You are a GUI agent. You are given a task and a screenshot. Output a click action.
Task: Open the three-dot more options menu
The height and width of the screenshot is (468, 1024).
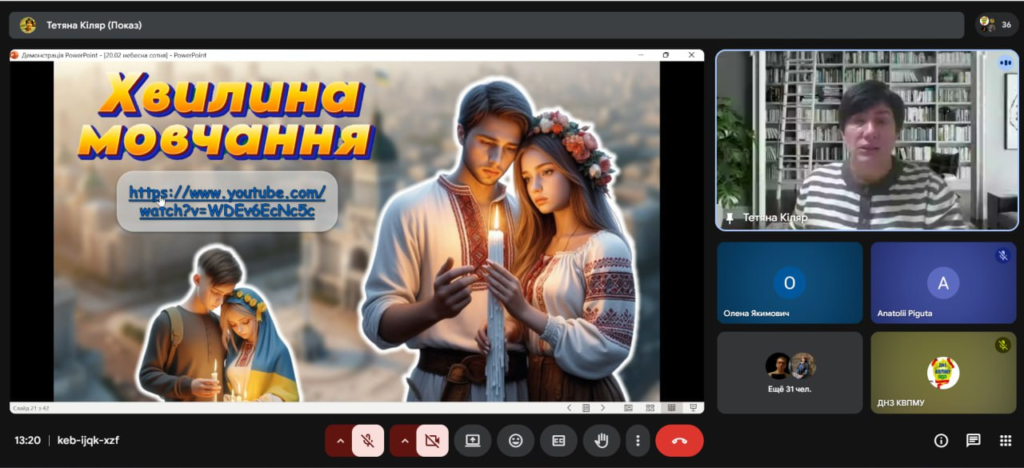coord(637,440)
